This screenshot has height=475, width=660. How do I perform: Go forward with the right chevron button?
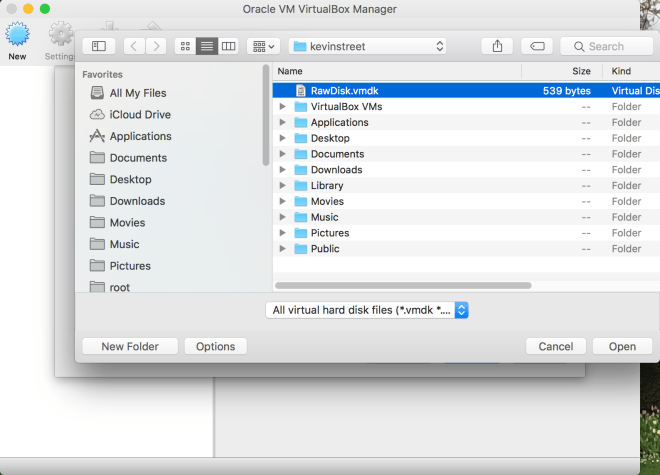tap(156, 46)
